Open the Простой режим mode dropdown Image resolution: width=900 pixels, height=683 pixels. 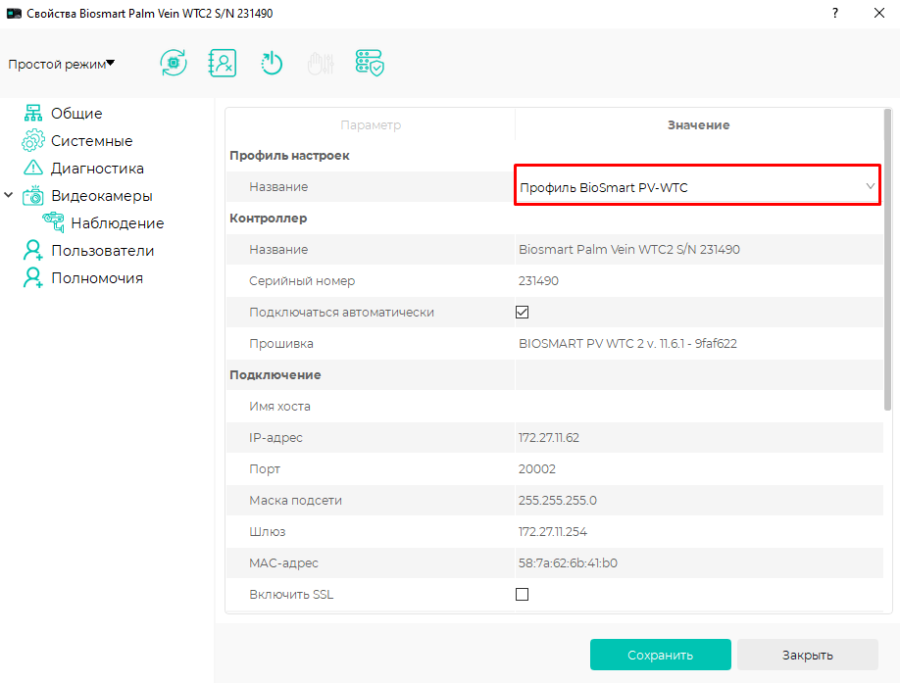(61, 64)
